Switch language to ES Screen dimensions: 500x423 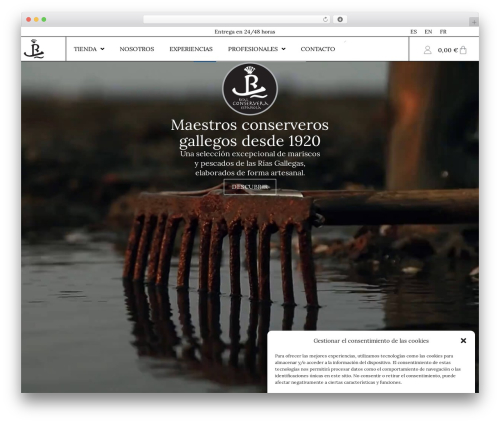tap(414, 32)
